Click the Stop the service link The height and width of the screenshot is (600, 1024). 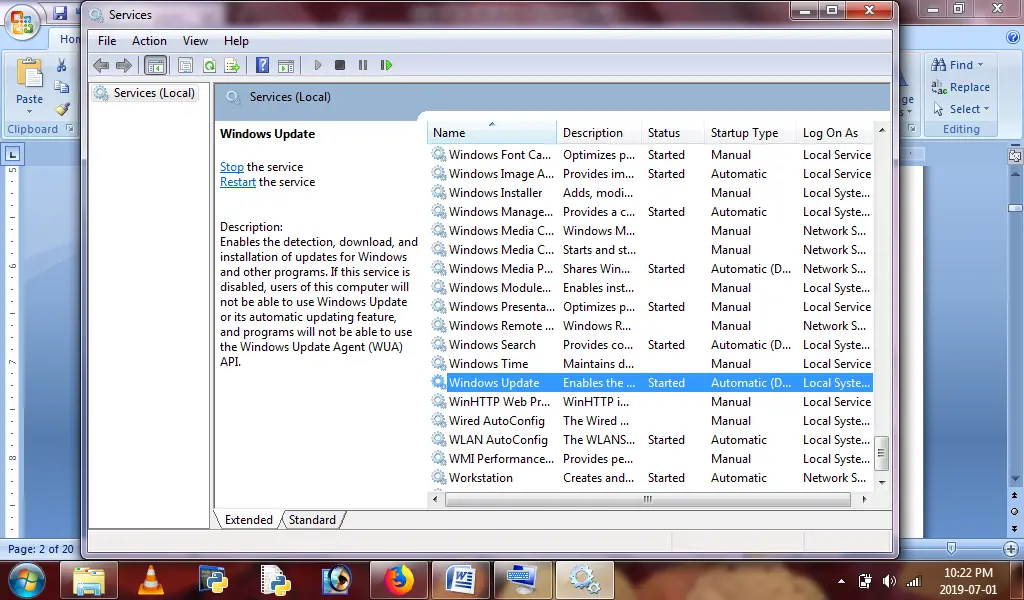[231, 166]
